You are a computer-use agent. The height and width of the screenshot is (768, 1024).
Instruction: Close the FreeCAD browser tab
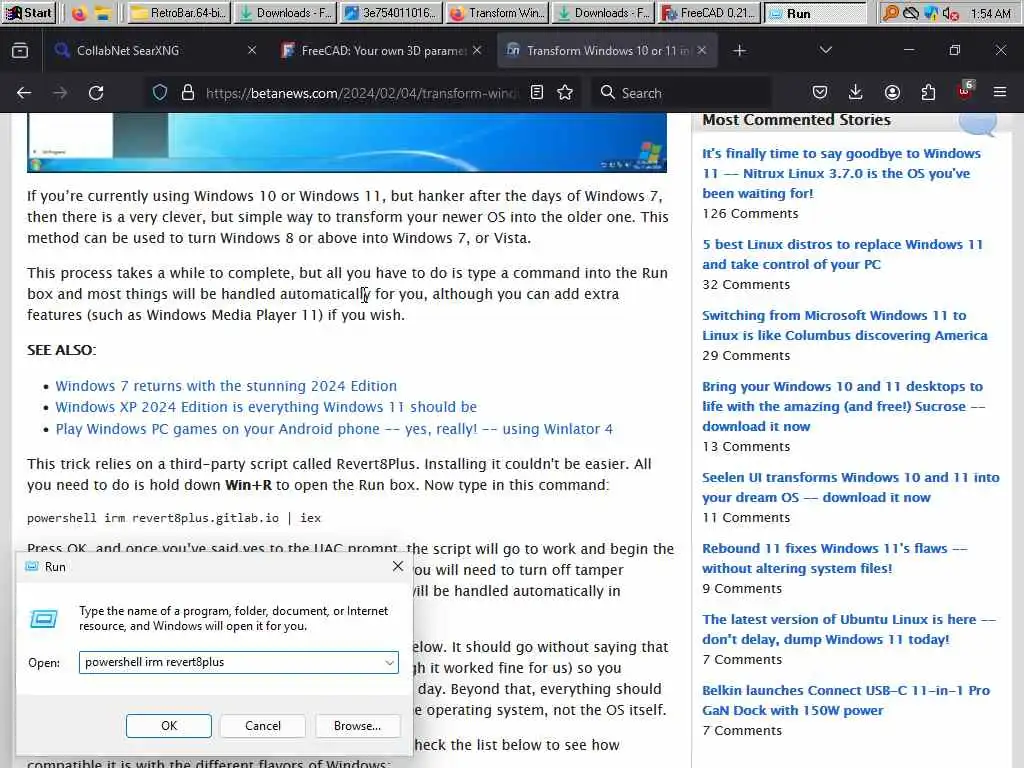477,50
